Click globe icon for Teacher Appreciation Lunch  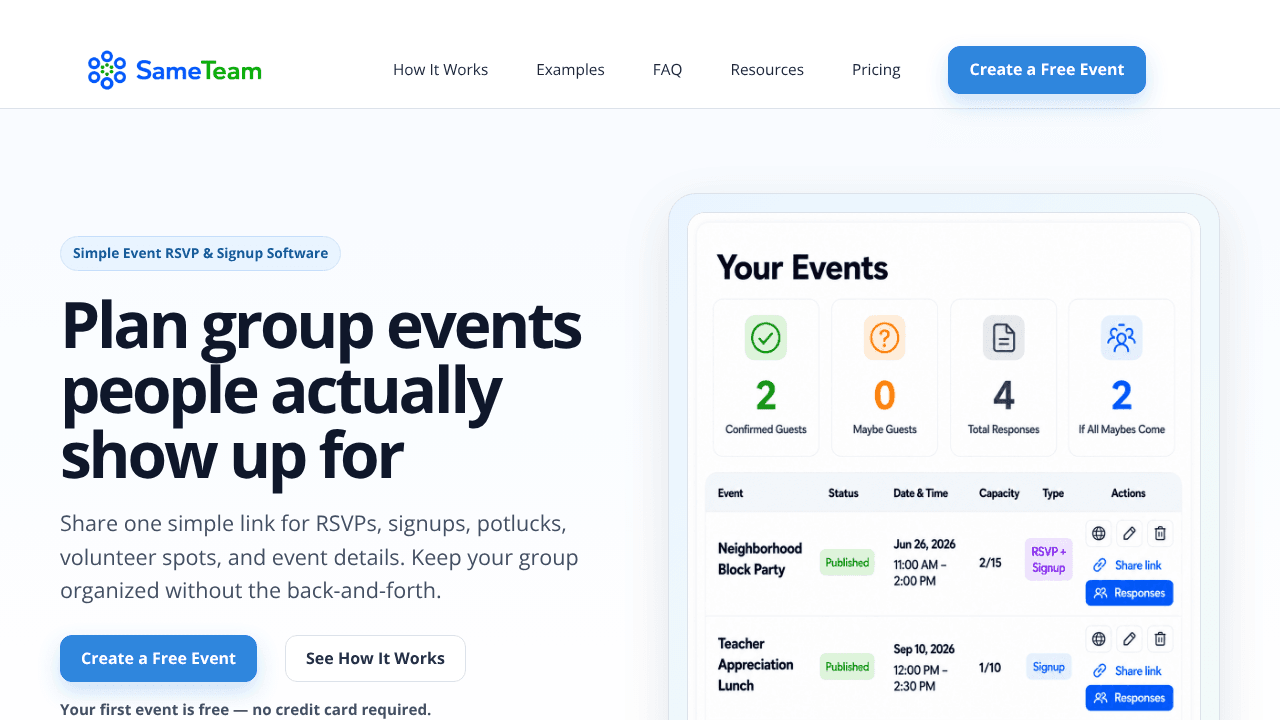click(x=1099, y=639)
